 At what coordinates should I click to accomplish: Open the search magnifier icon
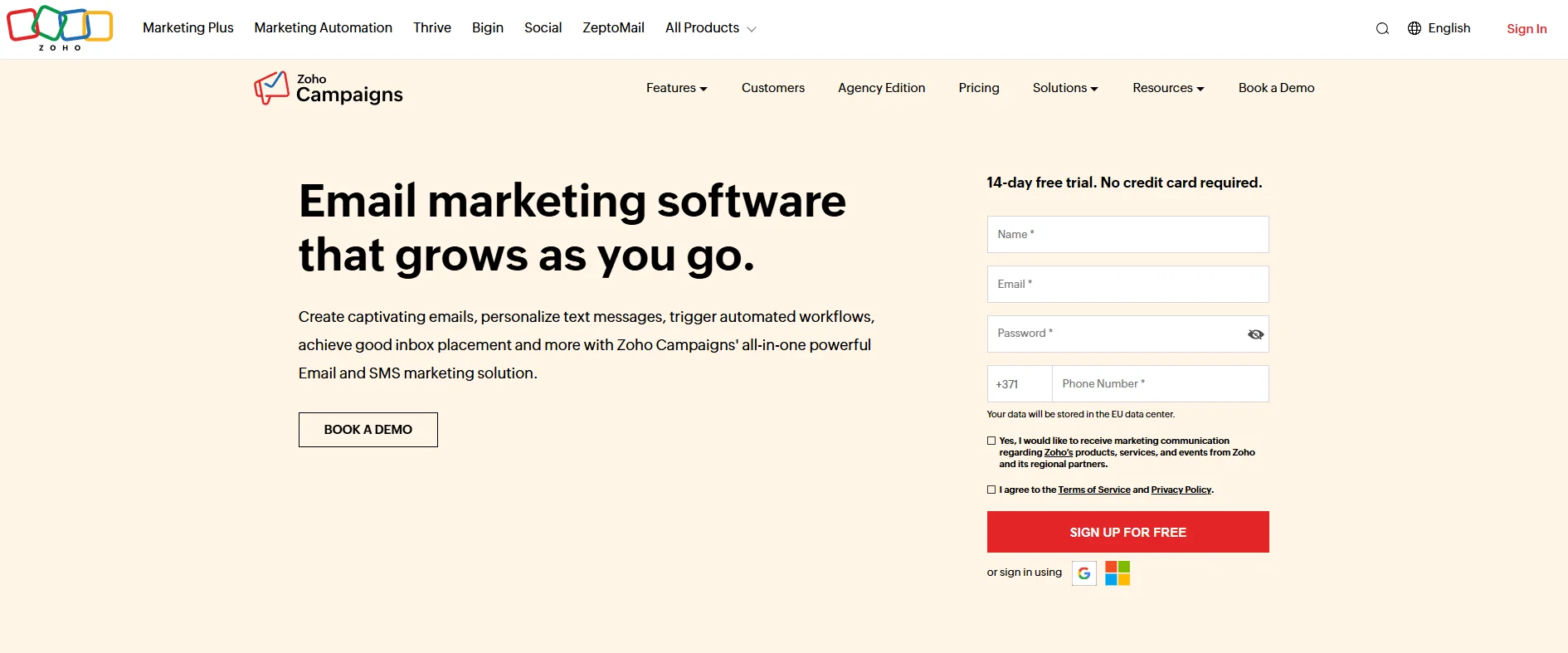pyautogui.click(x=1382, y=28)
